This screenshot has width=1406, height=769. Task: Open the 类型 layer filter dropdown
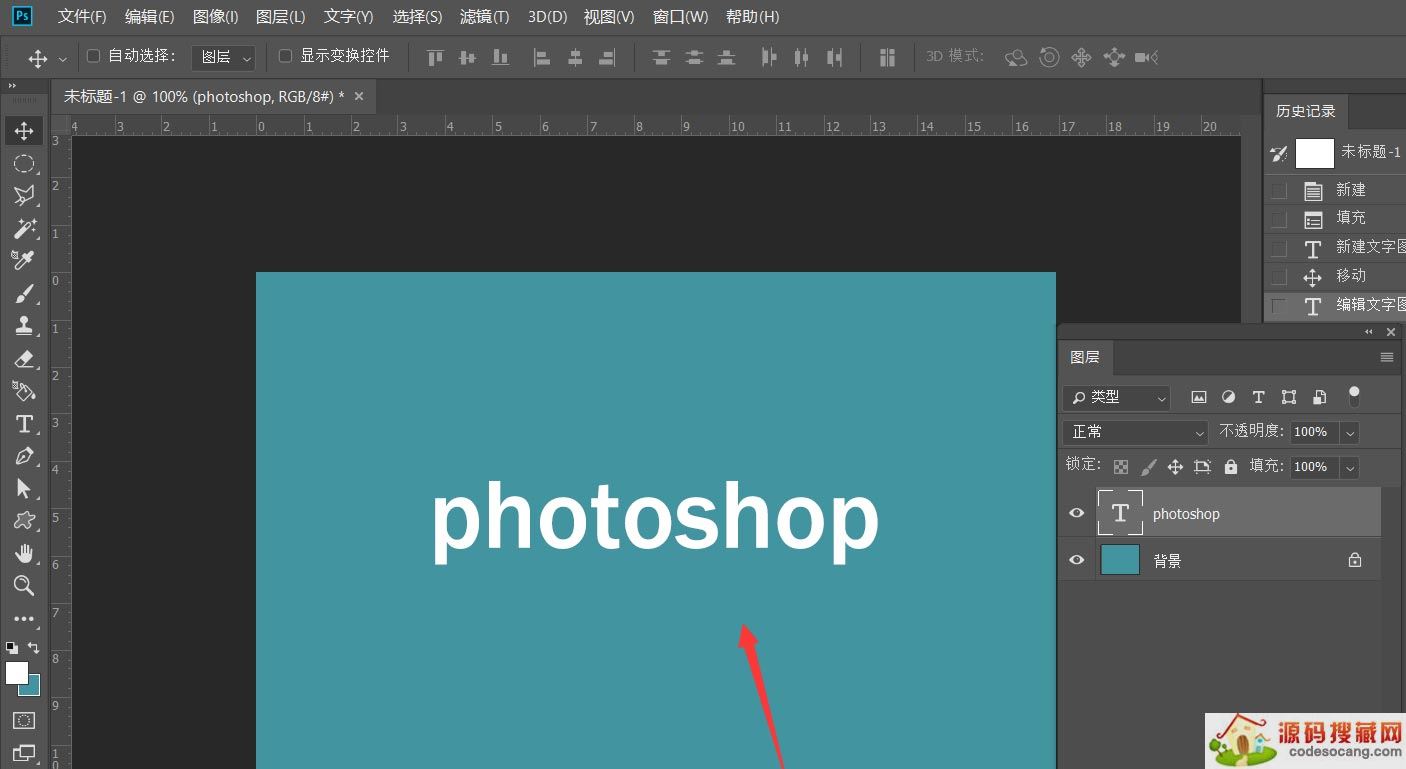tap(1116, 397)
